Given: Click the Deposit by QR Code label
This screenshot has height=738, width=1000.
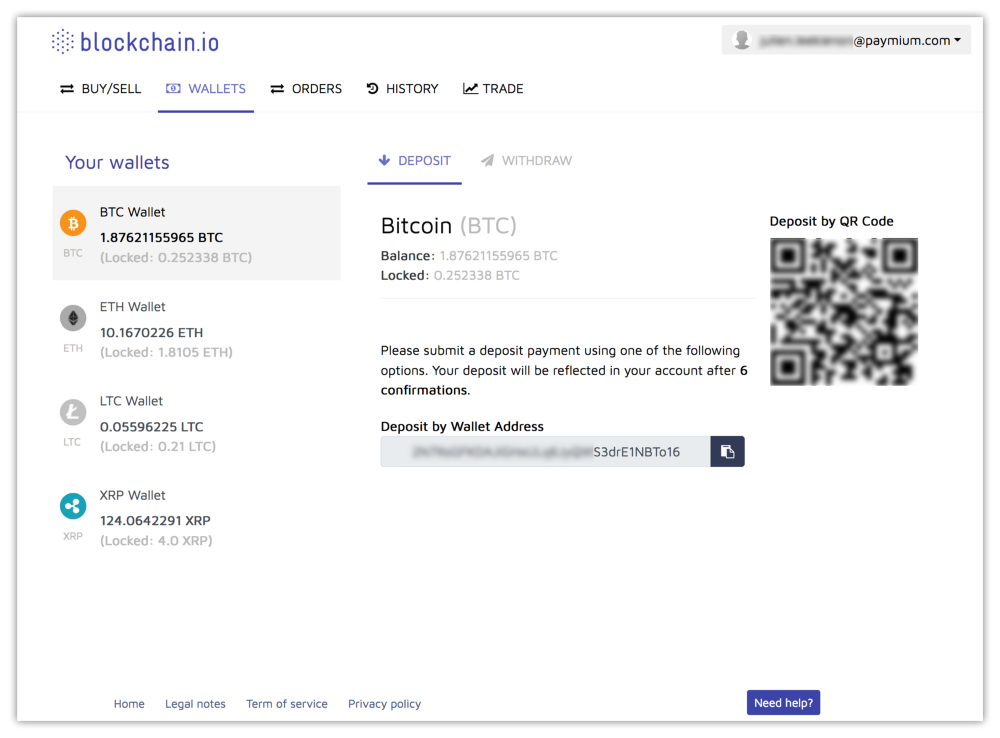Looking at the screenshot, I should (831, 221).
